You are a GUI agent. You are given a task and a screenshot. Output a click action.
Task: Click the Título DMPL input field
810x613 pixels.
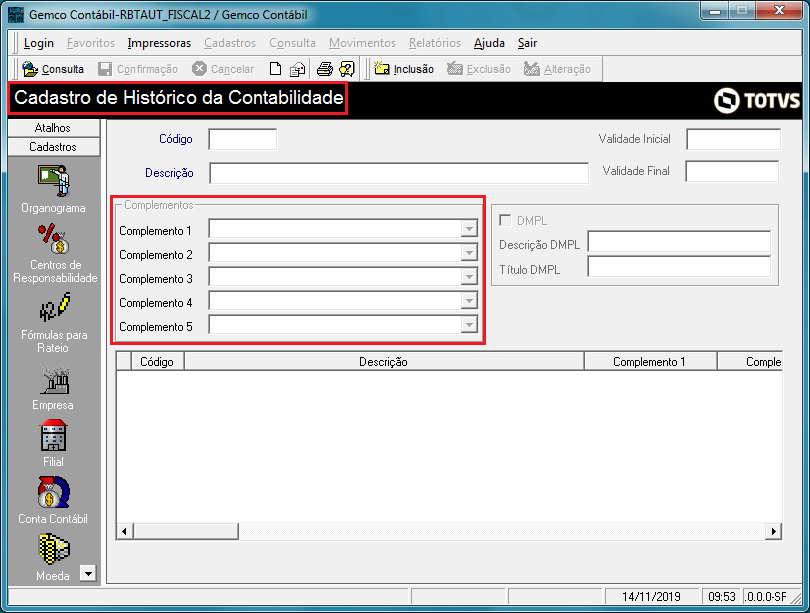(679, 266)
